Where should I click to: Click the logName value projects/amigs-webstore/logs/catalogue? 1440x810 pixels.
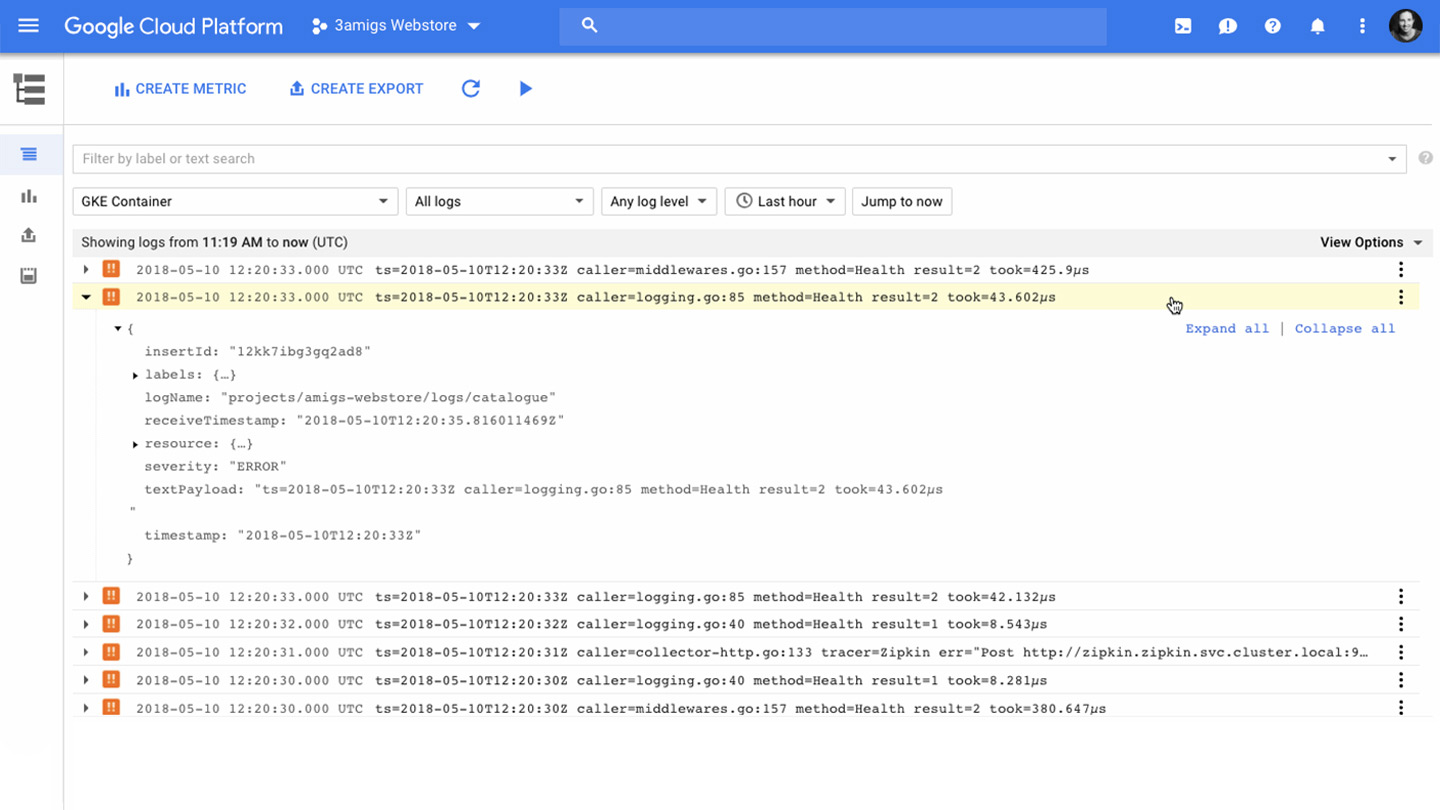[388, 398]
